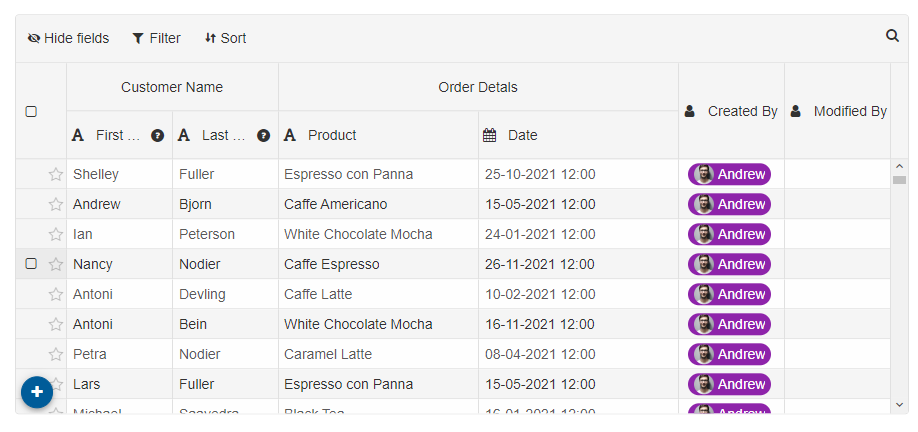Open the Hide fields menu
The width and height of the screenshot is (918, 432).
68,38
